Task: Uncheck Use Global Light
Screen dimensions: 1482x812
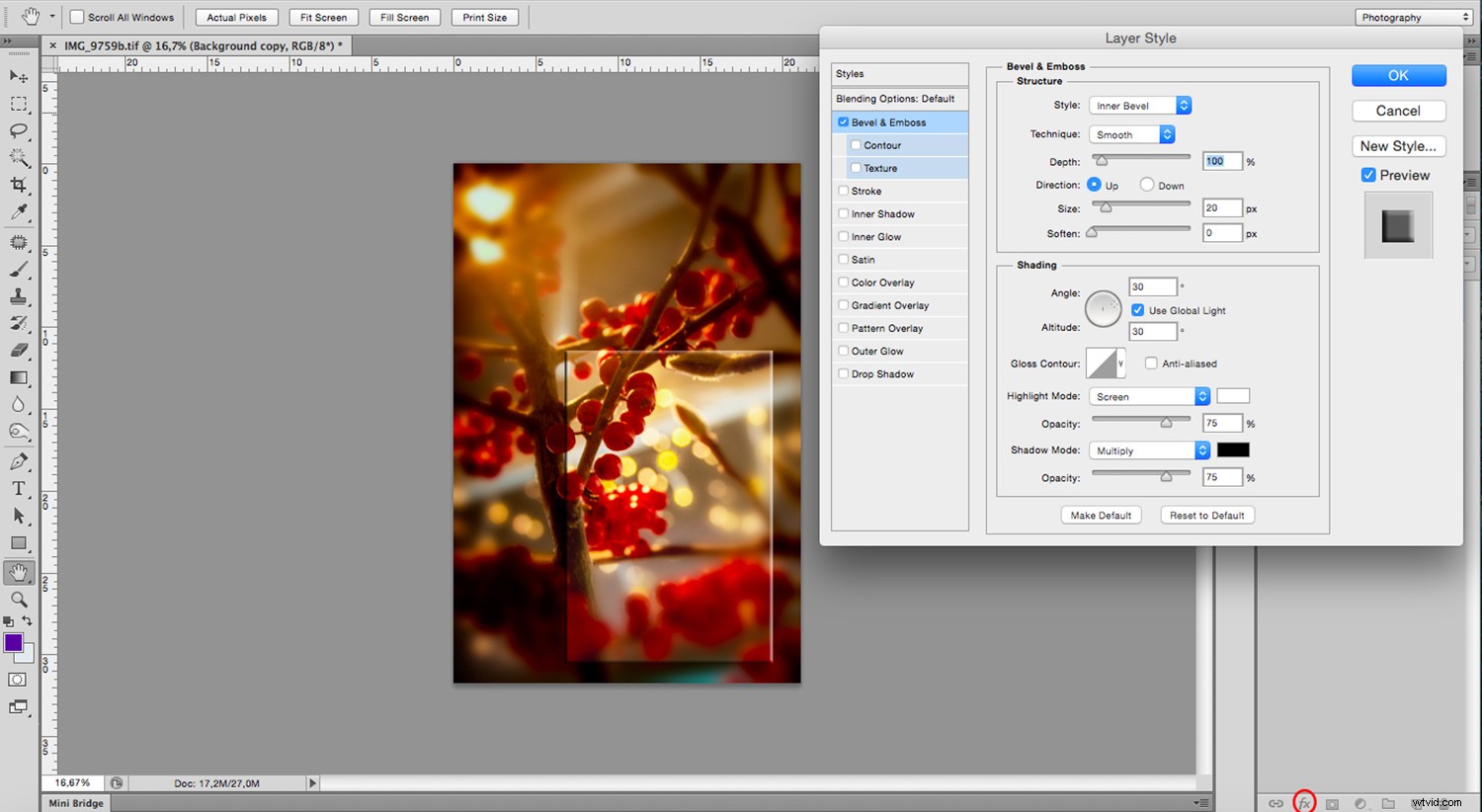Action: coord(1137,309)
